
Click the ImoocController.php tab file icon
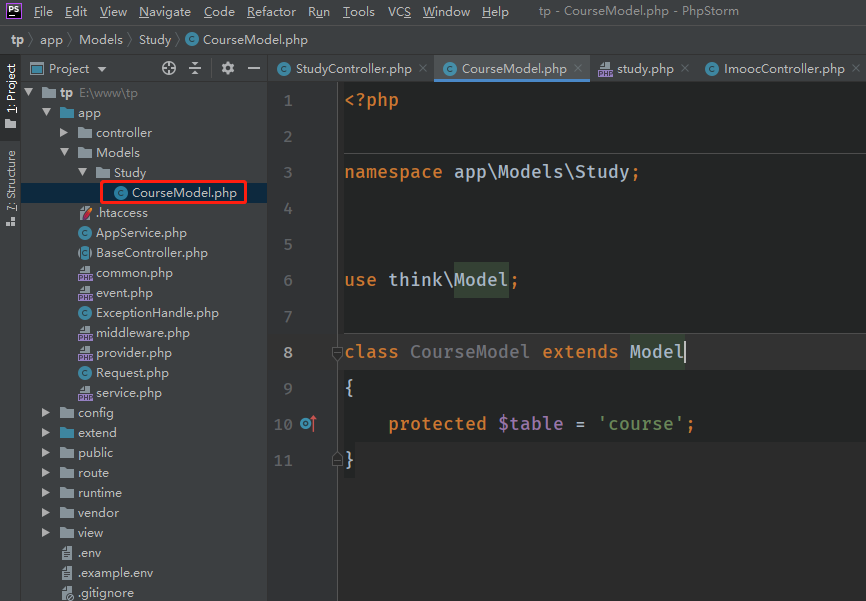coord(712,69)
